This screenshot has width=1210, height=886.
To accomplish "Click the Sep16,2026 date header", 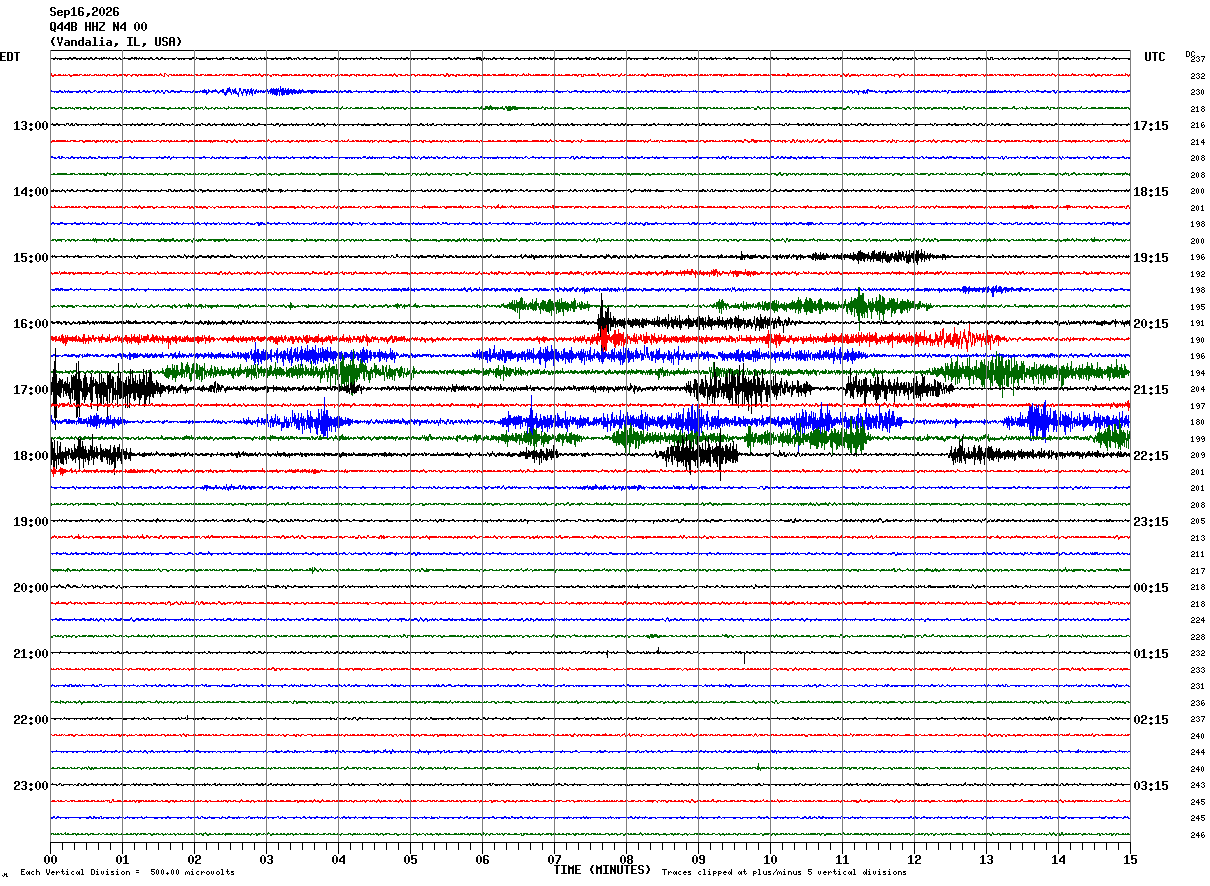I will coord(84,12).
